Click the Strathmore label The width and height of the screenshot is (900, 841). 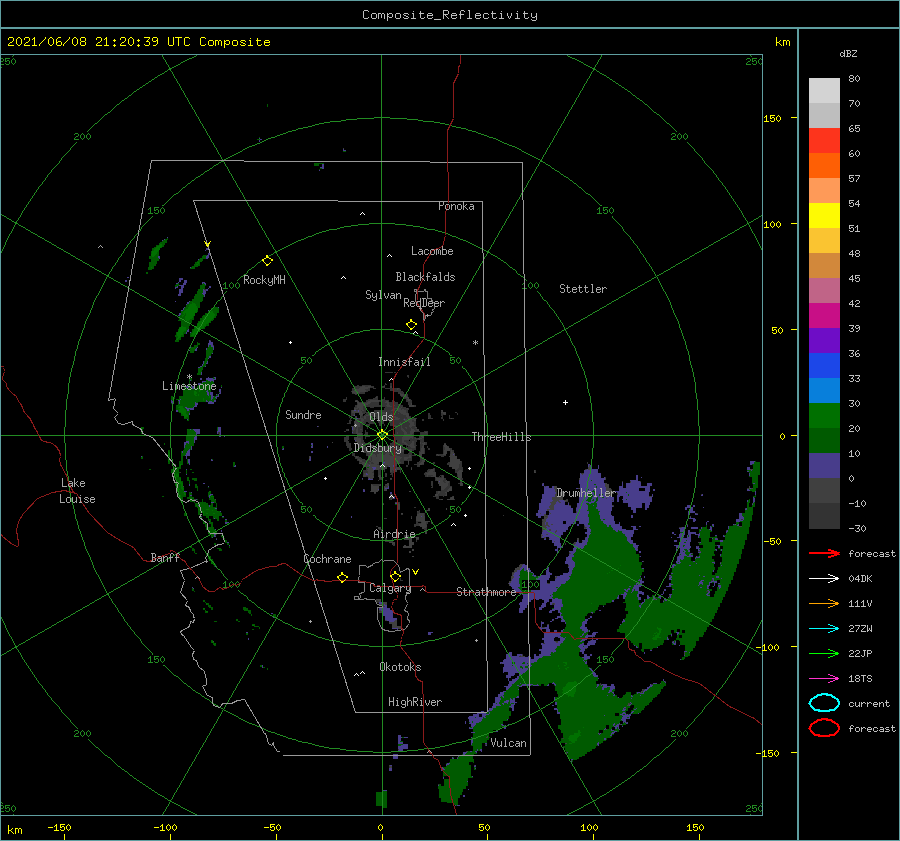point(486,592)
